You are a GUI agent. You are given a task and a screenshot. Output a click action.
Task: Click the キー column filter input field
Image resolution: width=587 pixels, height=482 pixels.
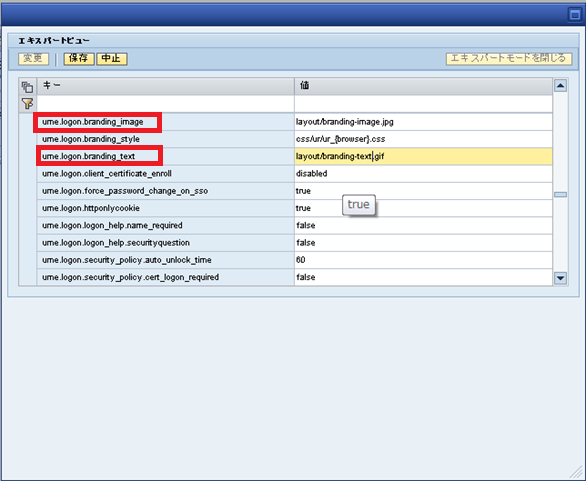click(x=165, y=104)
